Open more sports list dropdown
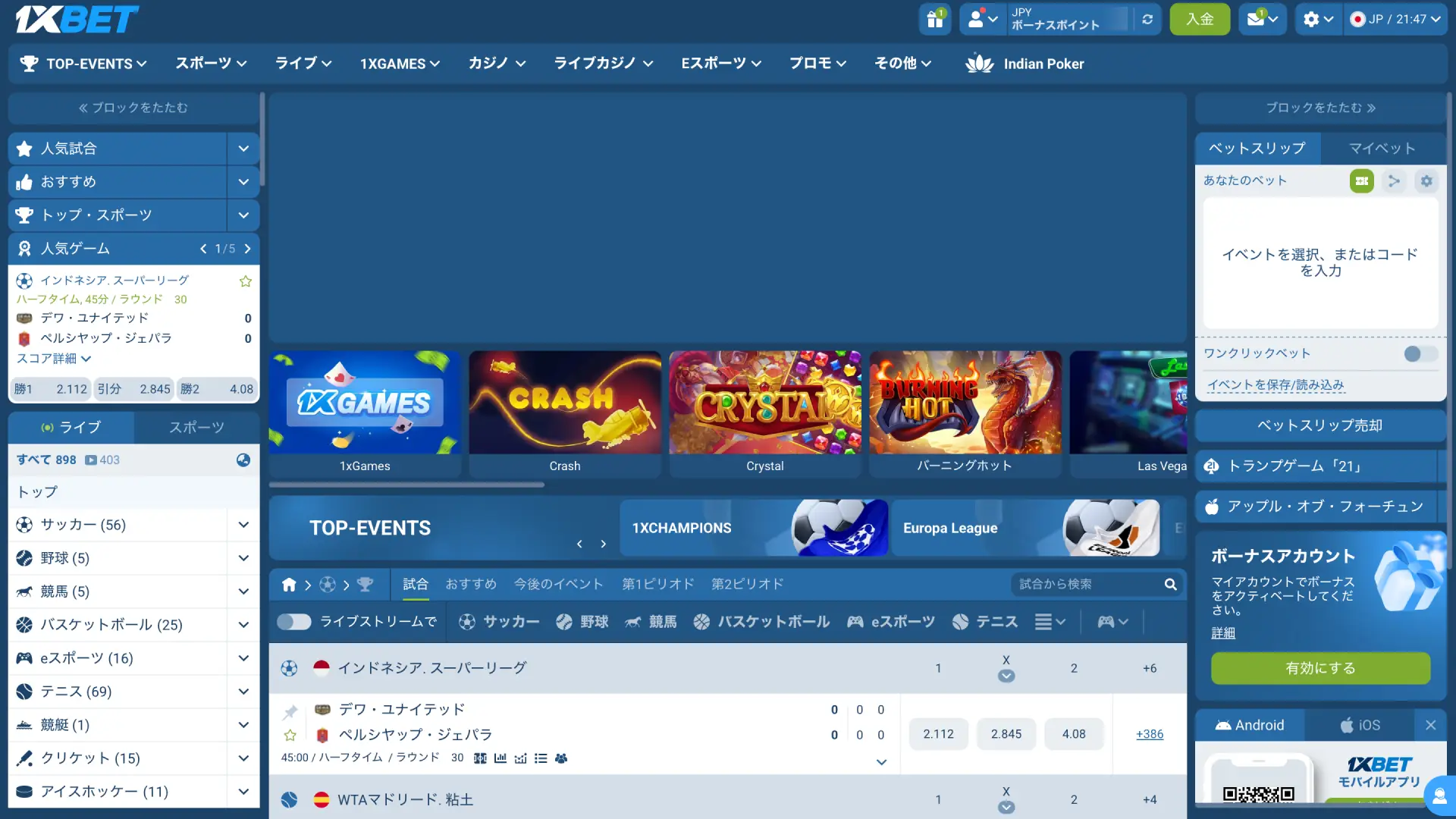The height and width of the screenshot is (819, 1456). click(x=1050, y=622)
